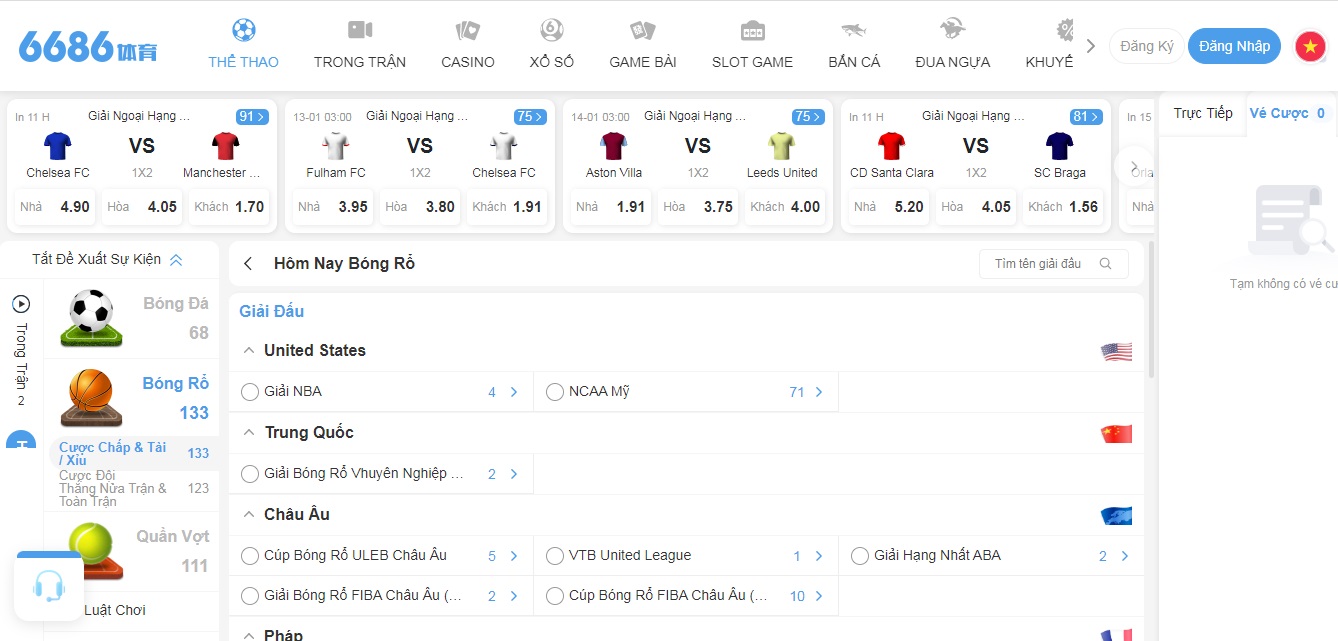Image resolution: width=1338 pixels, height=641 pixels.
Task: Click the United States flag icon
Action: coord(1116,351)
